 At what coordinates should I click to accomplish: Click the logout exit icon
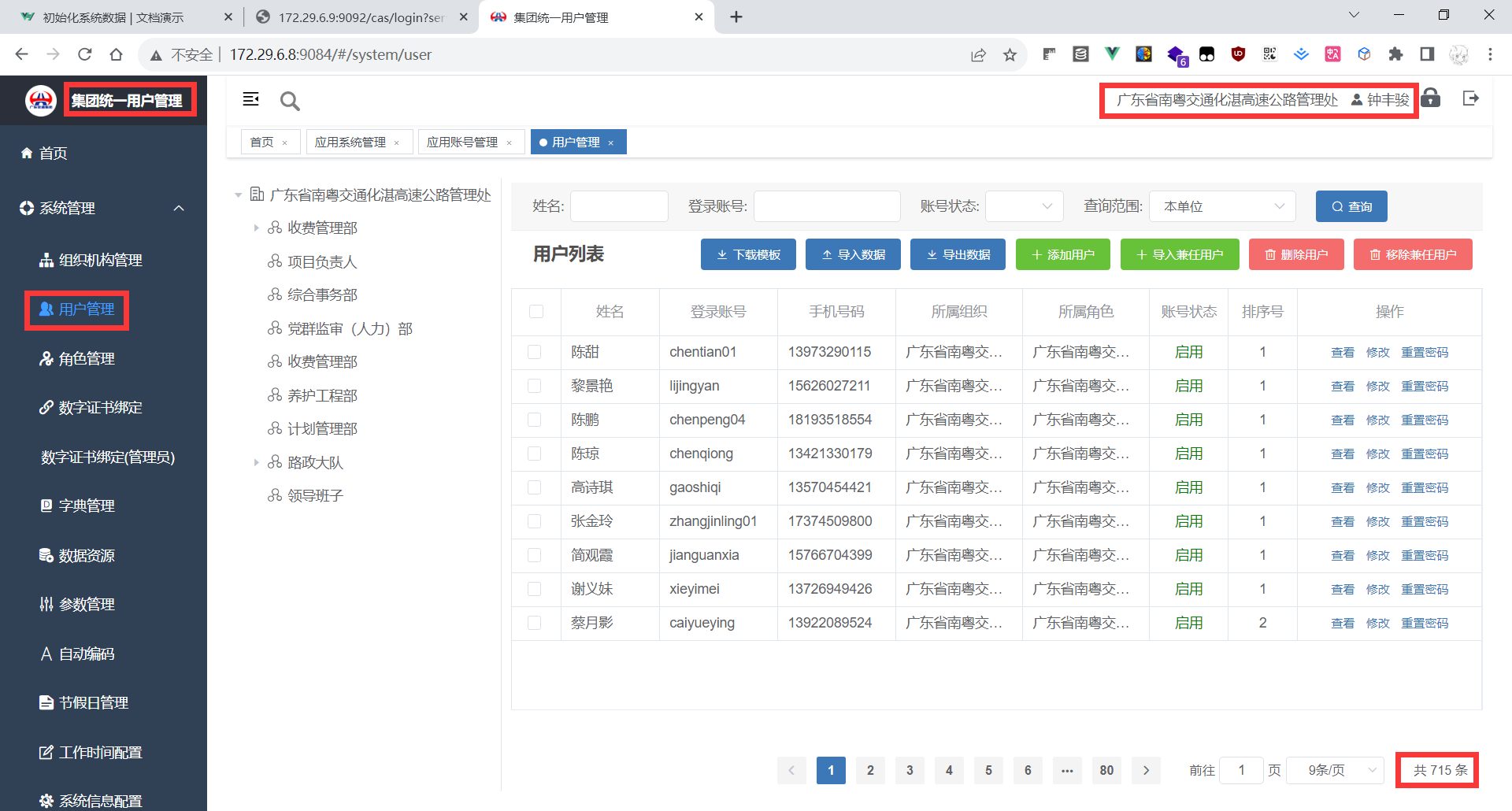pyautogui.click(x=1470, y=98)
